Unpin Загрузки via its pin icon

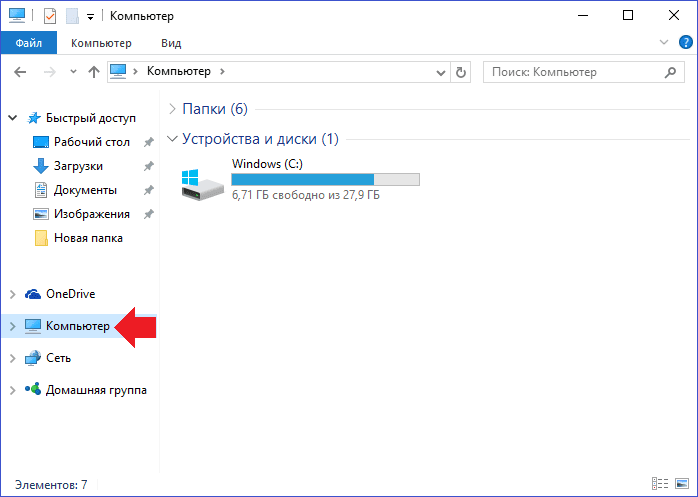(x=148, y=166)
